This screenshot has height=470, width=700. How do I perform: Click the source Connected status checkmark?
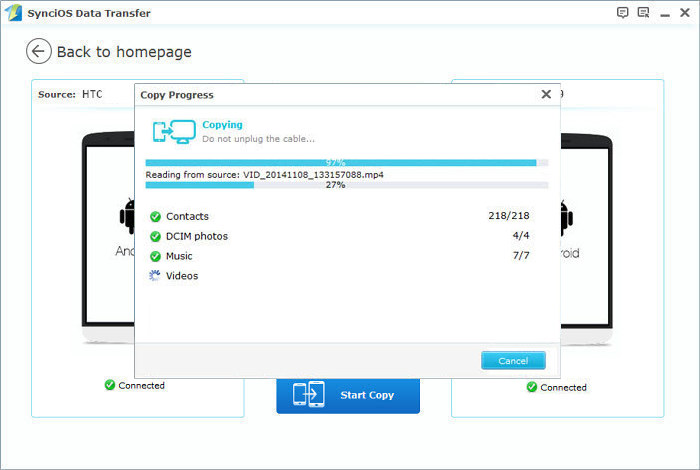pos(110,385)
